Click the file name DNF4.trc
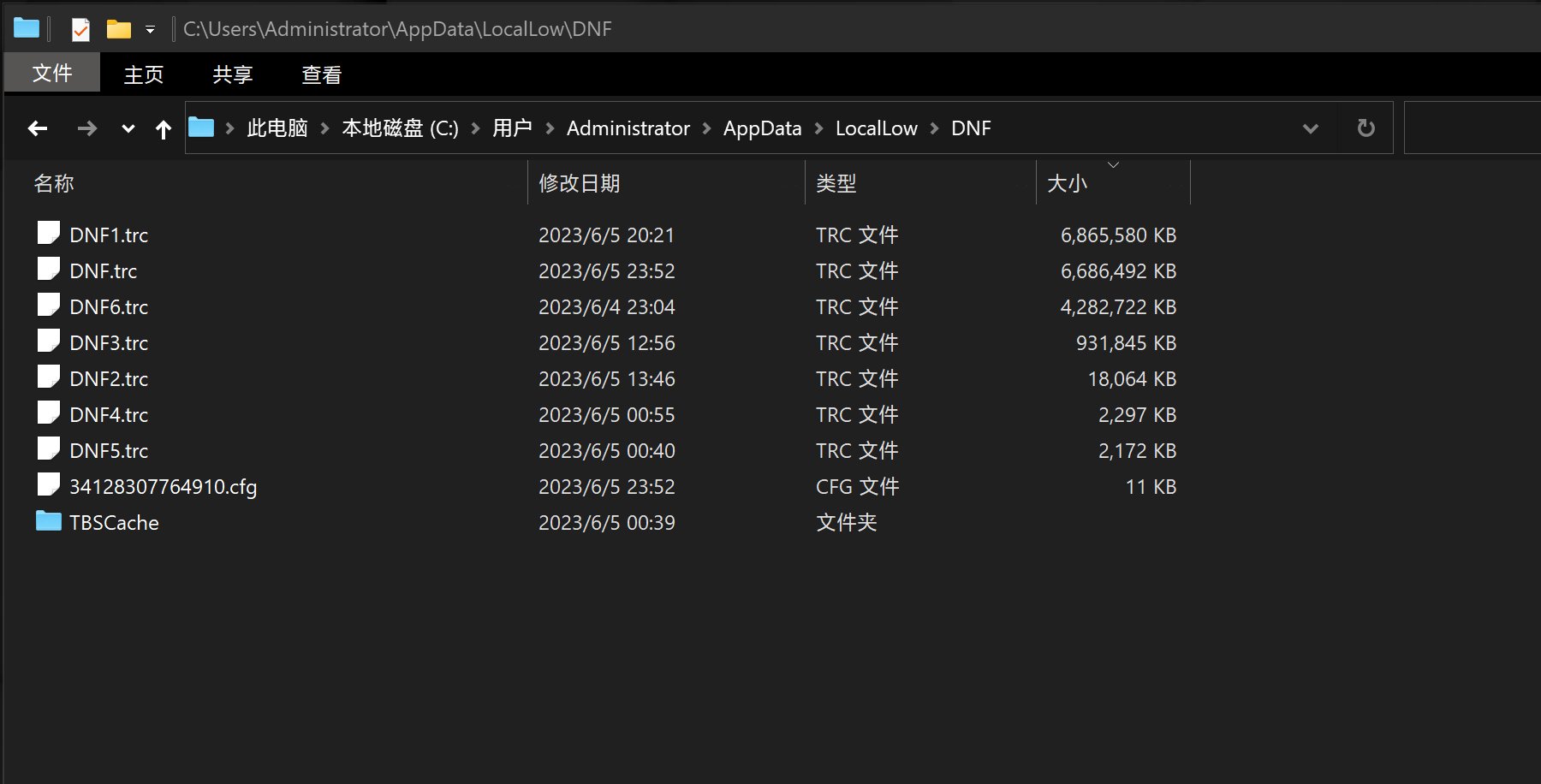 [x=109, y=415]
